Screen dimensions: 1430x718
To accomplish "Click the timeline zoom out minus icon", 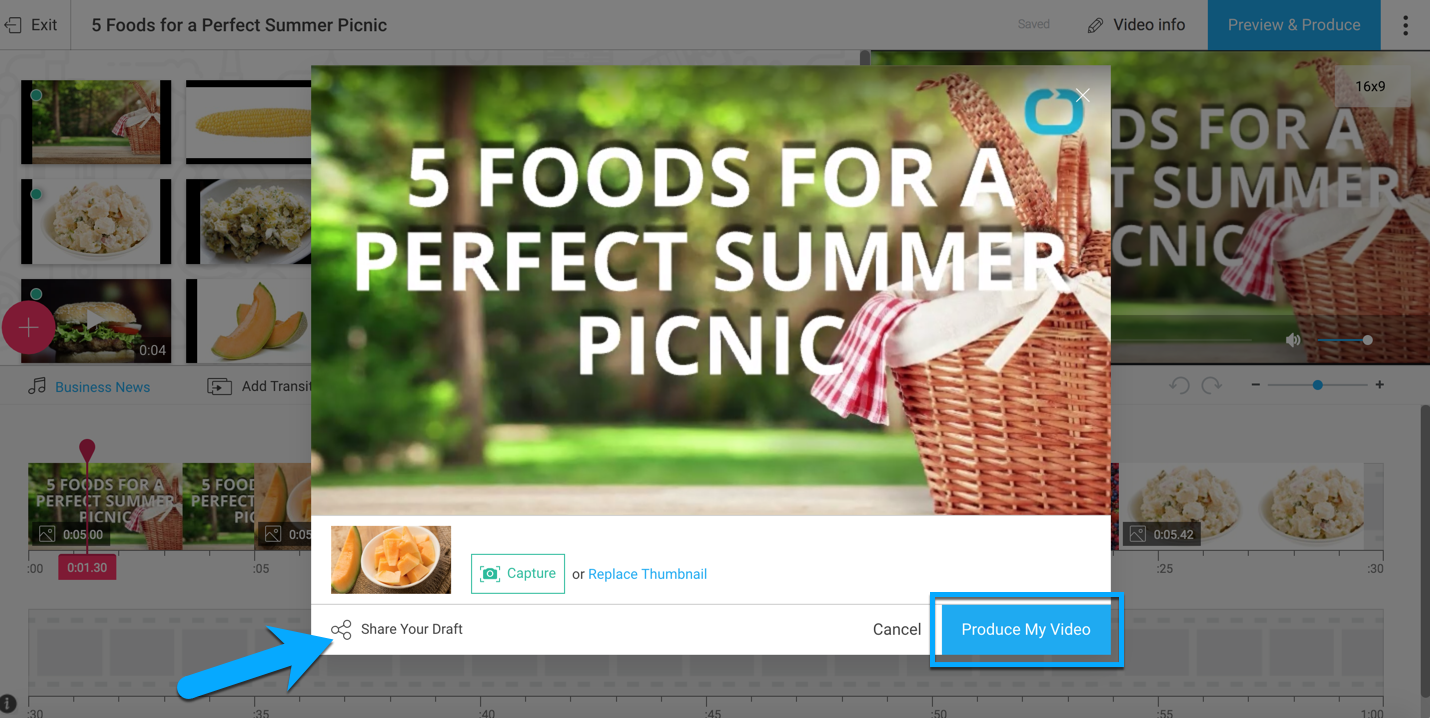I will (1256, 385).
